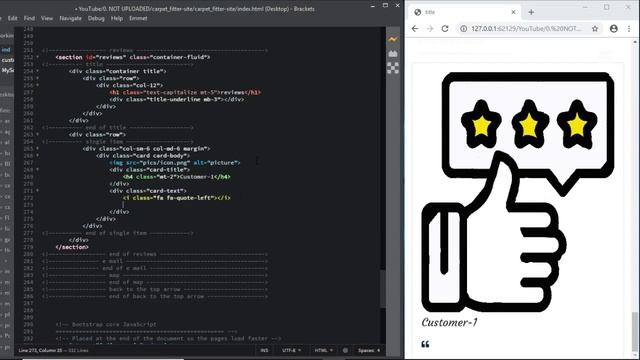Reload the page in Chrome
This screenshot has width=640, height=360.
coord(445,29)
